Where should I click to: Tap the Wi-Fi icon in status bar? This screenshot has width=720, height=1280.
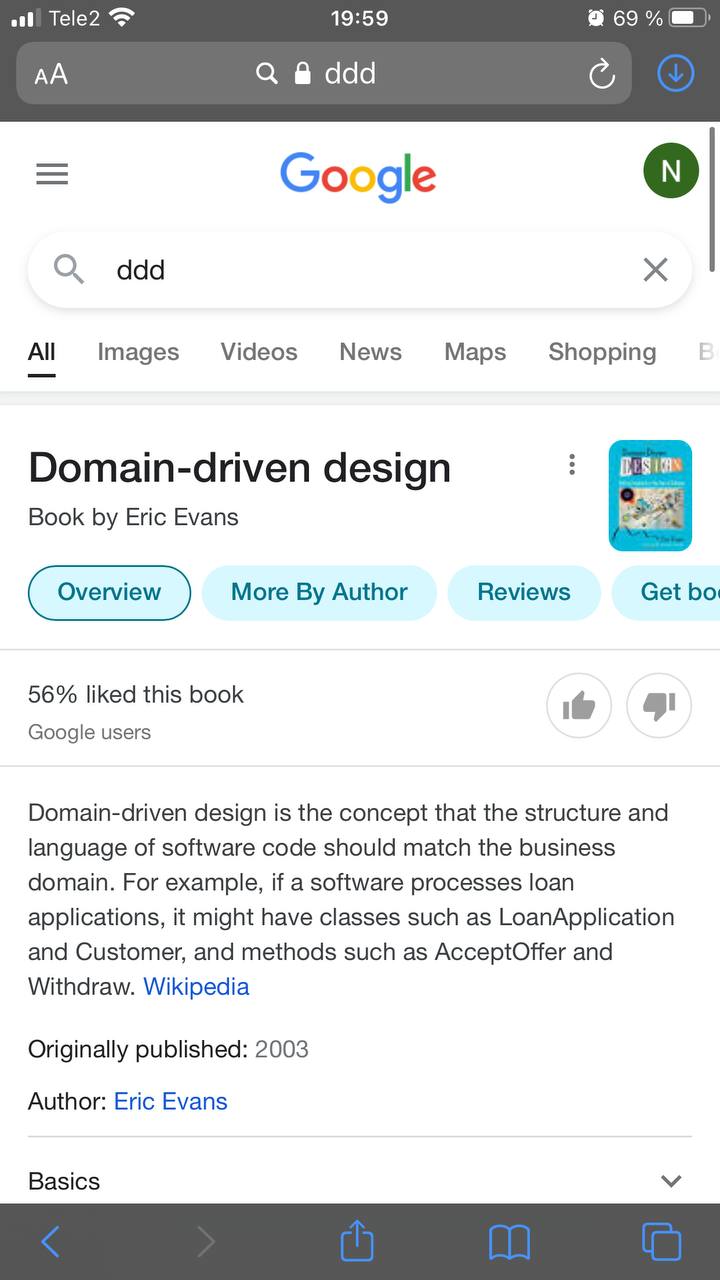[x=122, y=17]
